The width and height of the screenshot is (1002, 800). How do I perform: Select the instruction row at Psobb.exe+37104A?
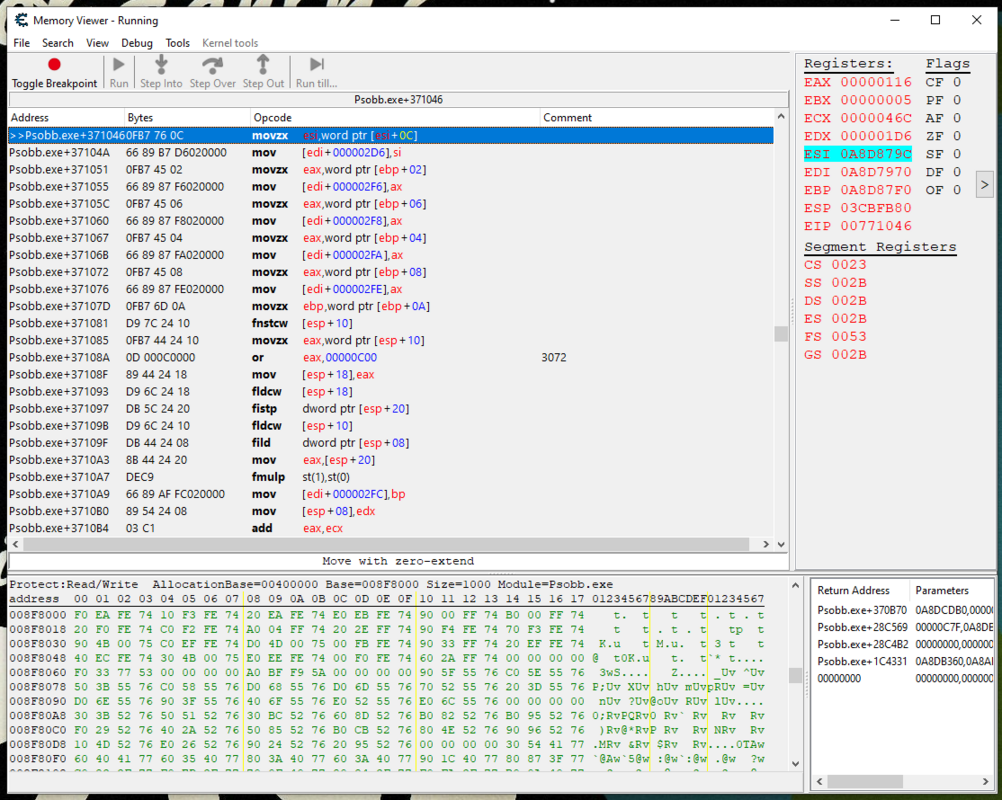tap(390, 153)
